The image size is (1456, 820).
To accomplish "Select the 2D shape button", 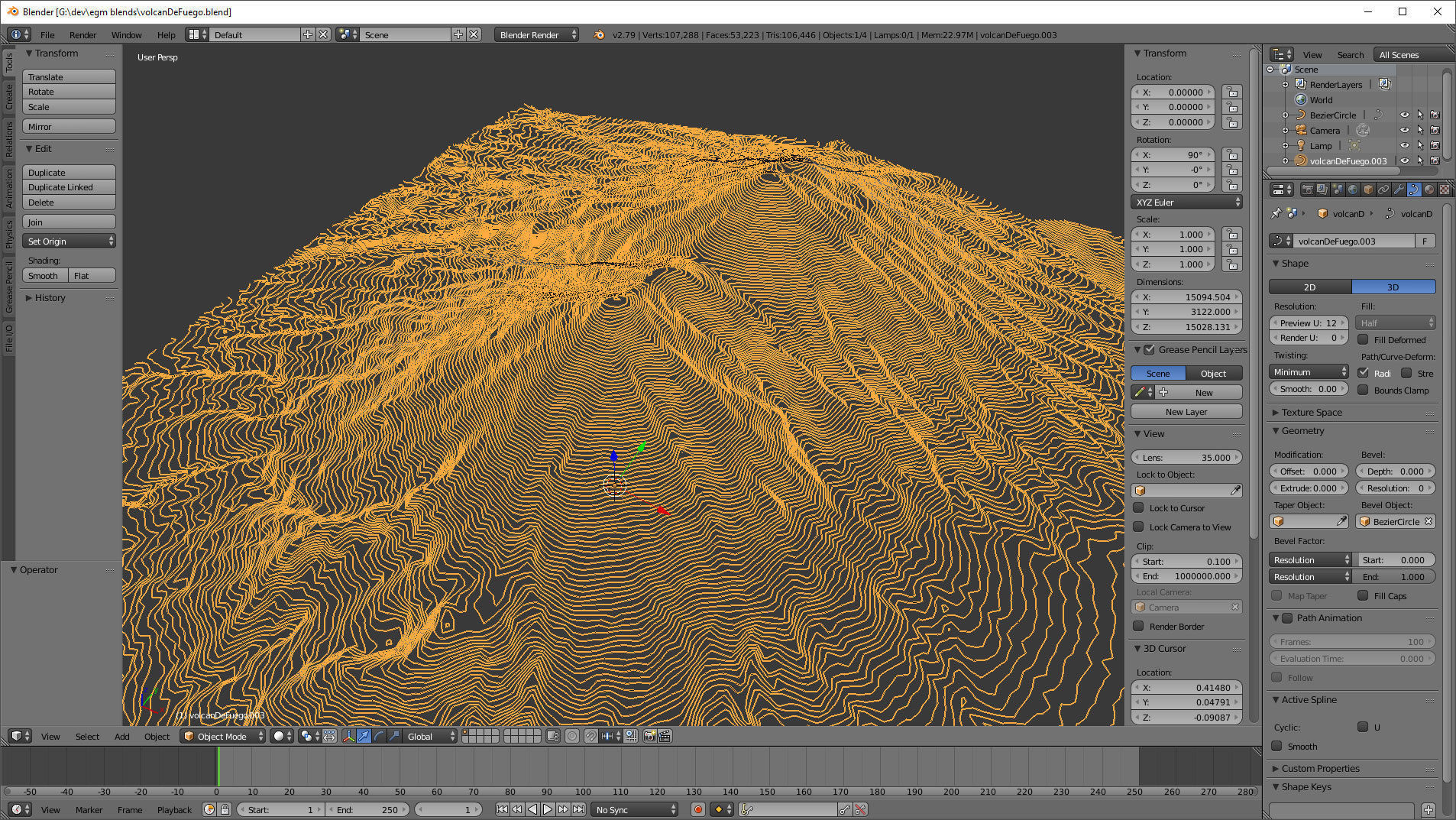I will [1309, 287].
